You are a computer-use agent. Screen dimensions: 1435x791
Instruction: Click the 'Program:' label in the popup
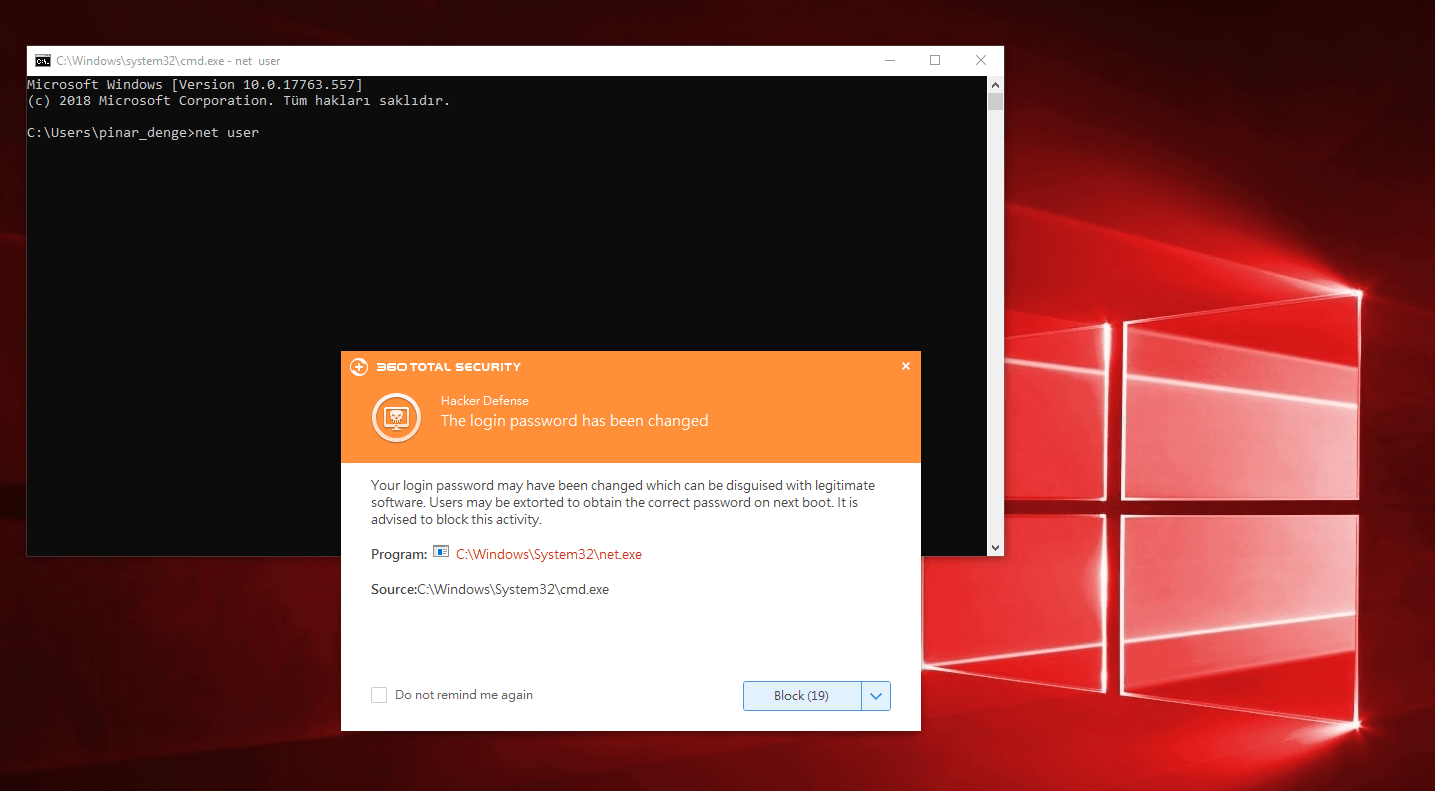[399, 554]
